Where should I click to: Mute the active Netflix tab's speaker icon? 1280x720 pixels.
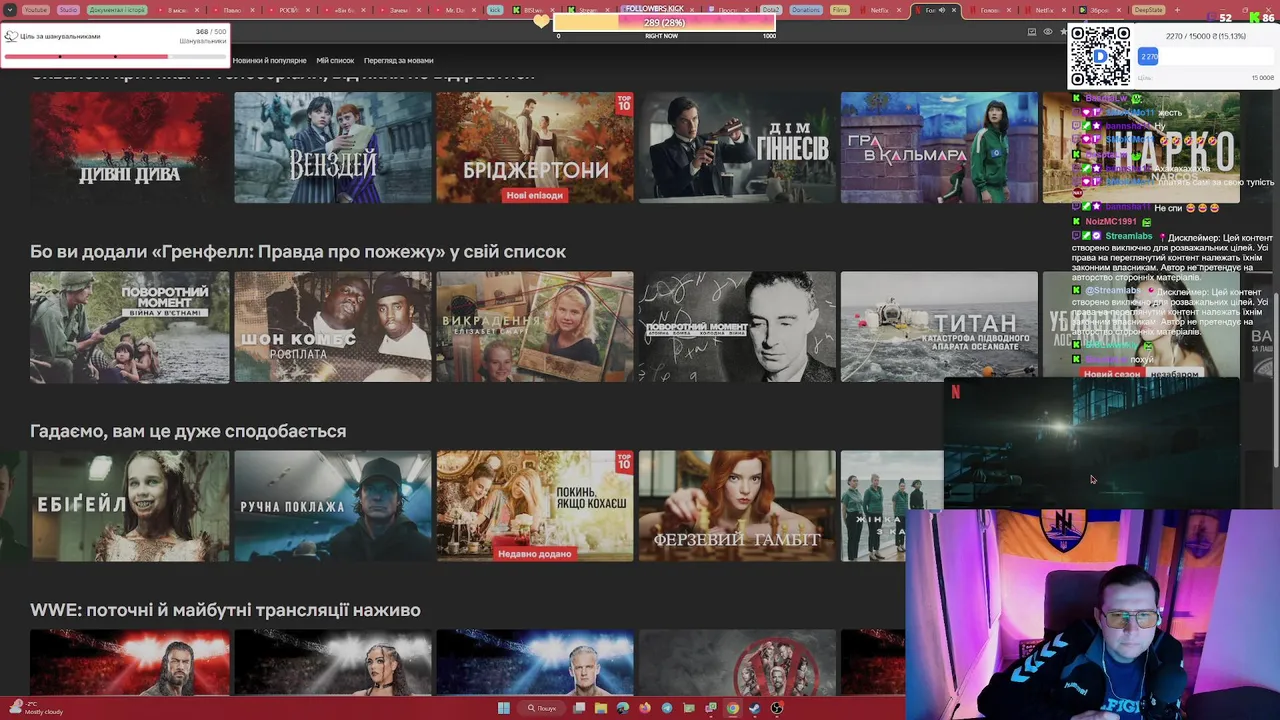941,10
